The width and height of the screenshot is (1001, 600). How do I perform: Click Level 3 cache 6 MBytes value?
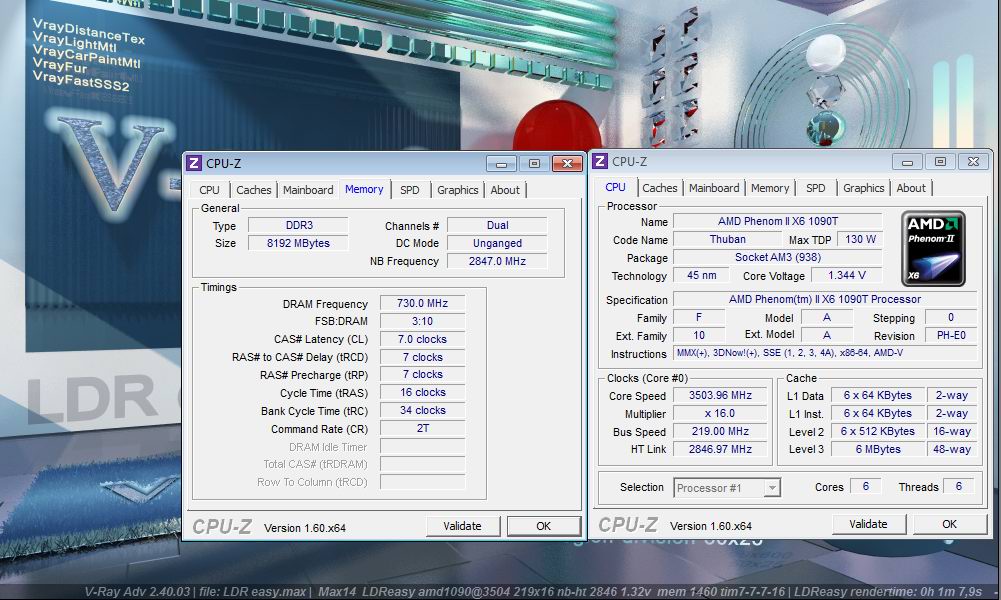878,449
